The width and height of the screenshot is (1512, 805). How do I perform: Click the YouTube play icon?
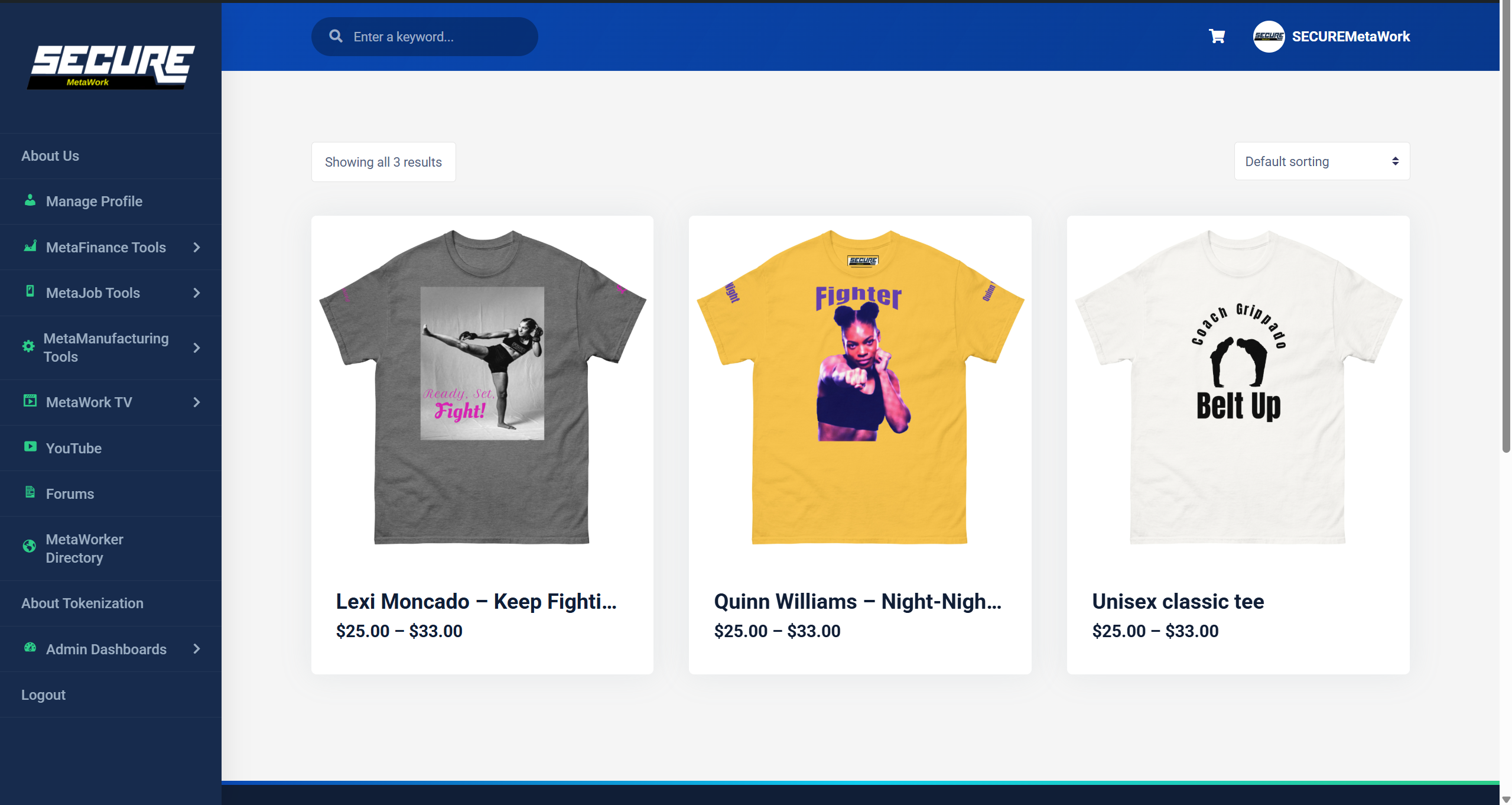[x=30, y=447]
